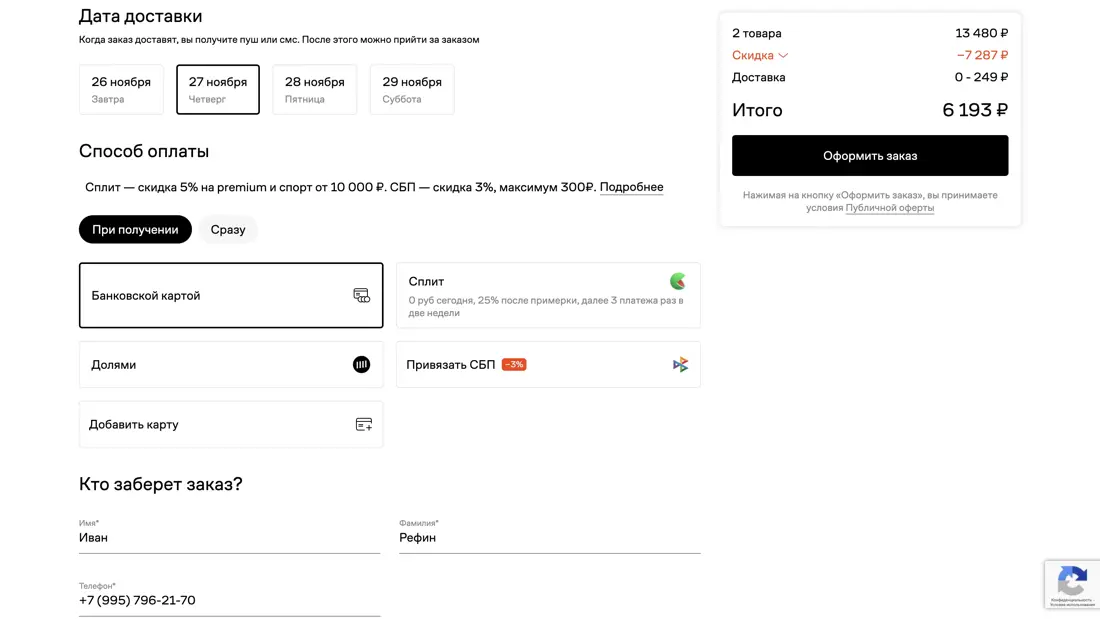Click the reCAPTCHA badge icon

1072,581
